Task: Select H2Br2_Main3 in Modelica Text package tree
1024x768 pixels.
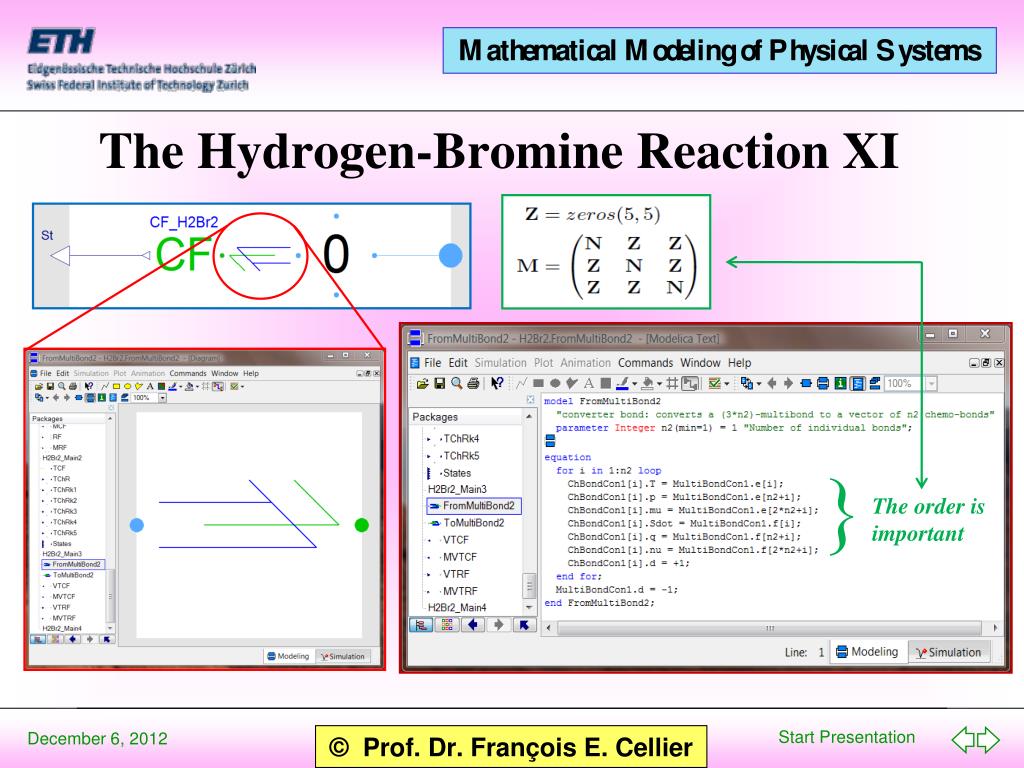Action: point(457,489)
